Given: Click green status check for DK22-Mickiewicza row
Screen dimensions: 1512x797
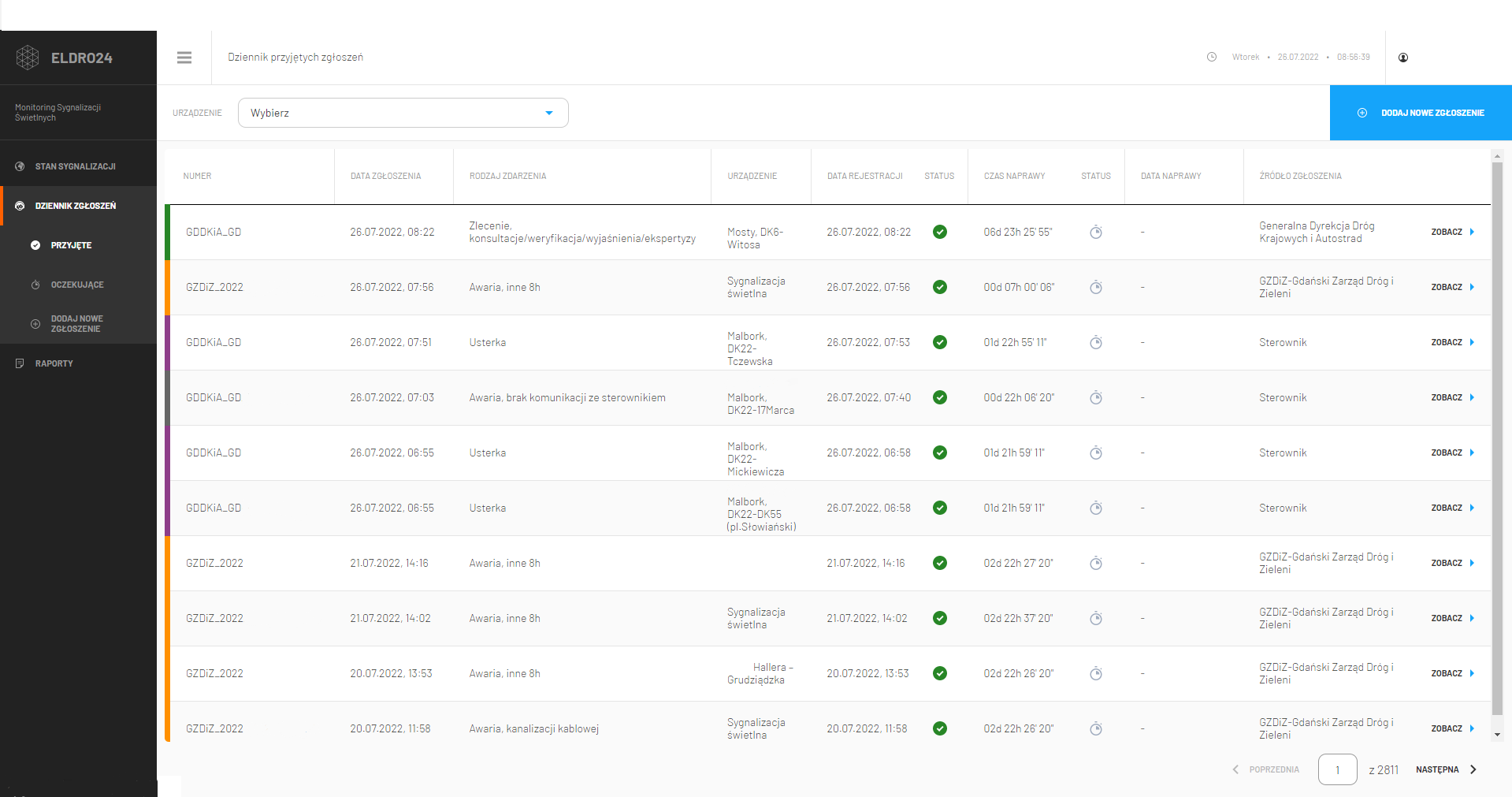Looking at the screenshot, I should coord(939,453).
